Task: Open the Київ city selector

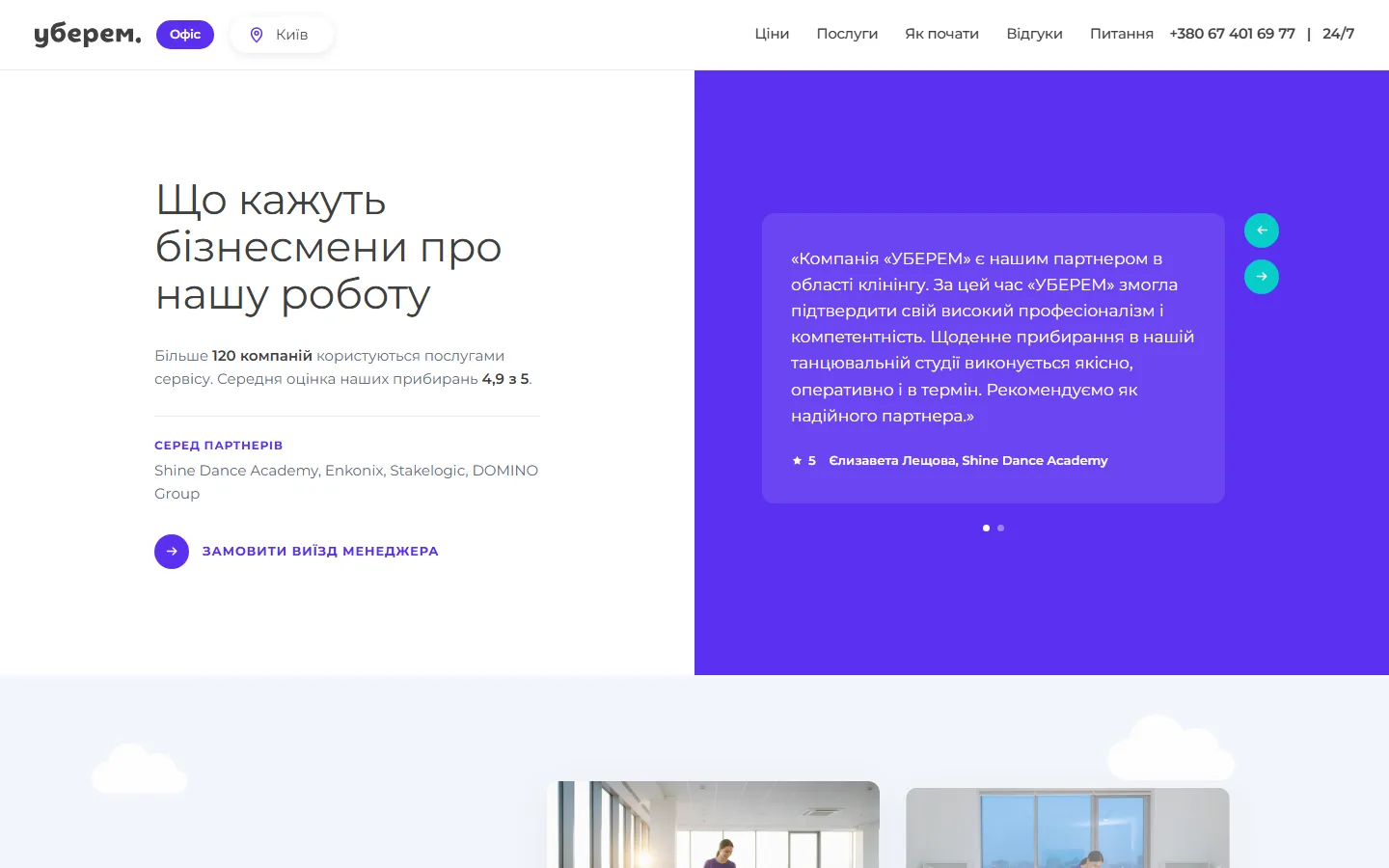Action: 282,35
